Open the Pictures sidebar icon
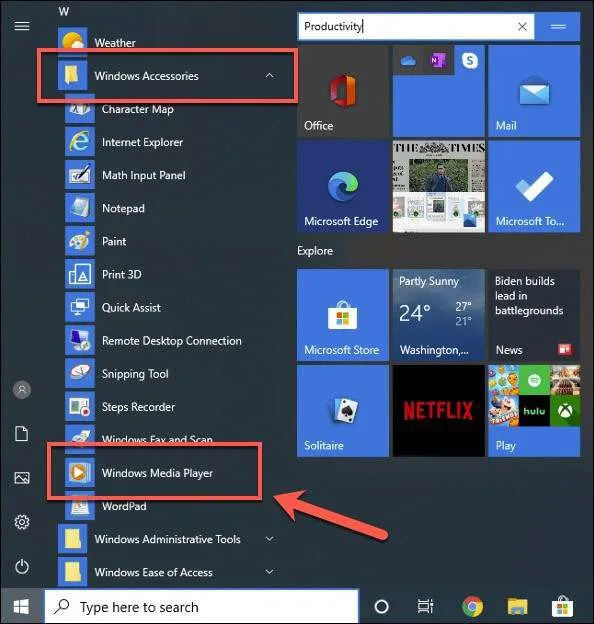Screen dimensions: 594x624 22,478
